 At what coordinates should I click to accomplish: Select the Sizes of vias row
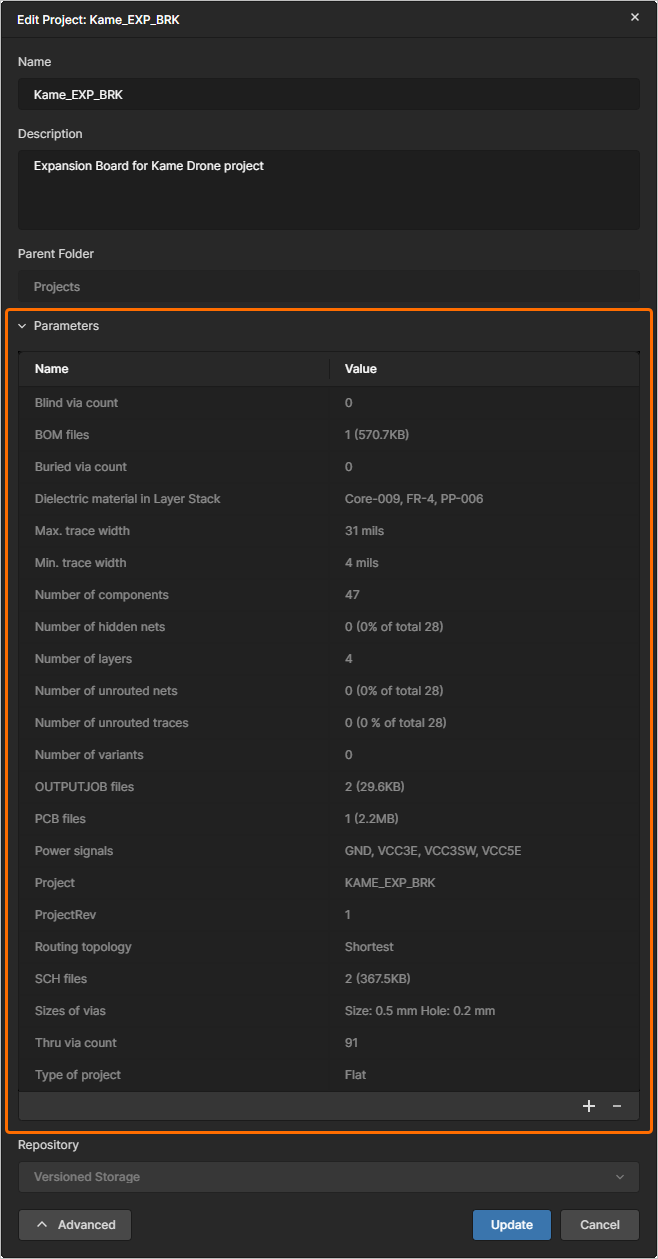click(x=328, y=1011)
